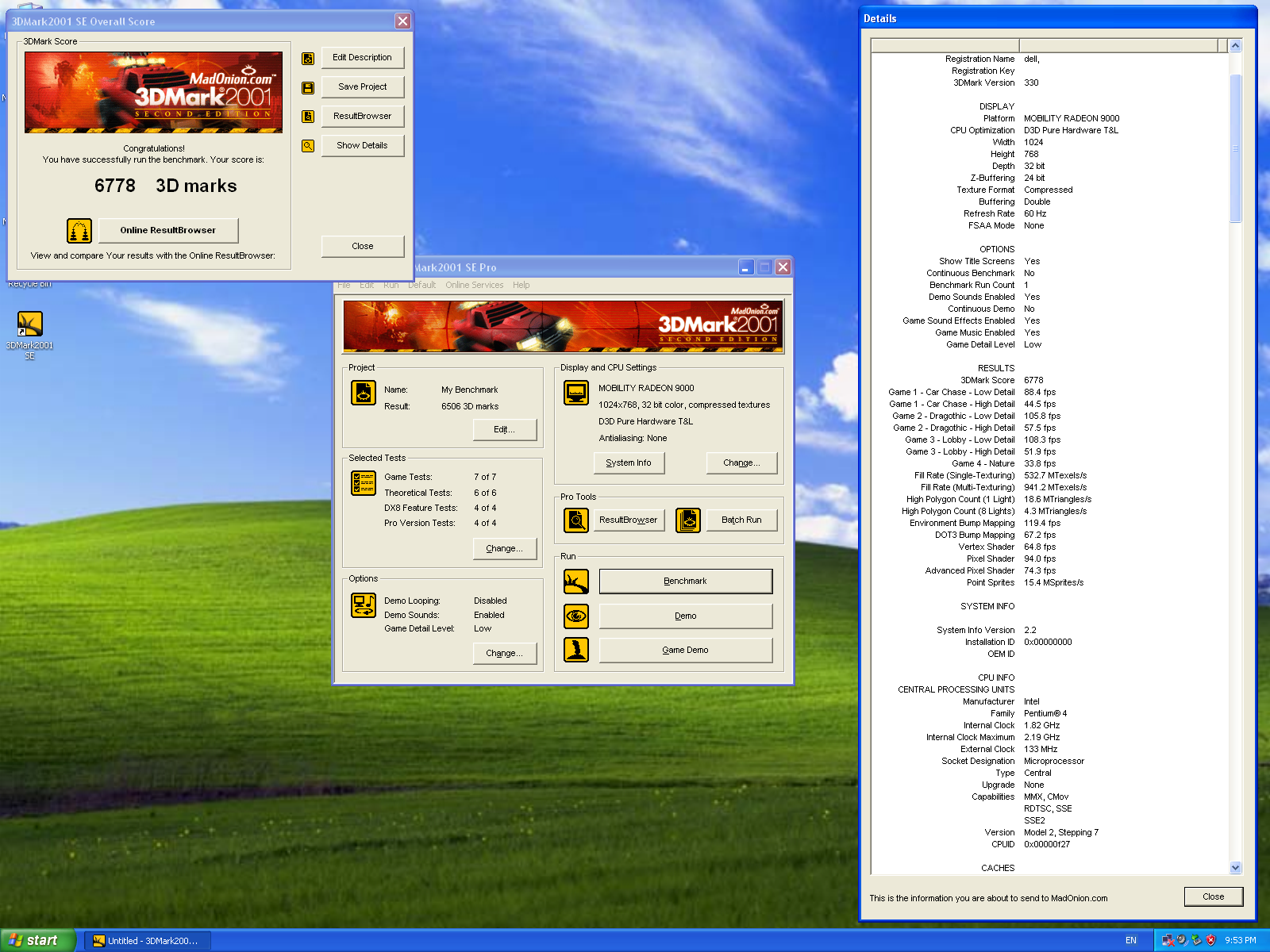Click the ResultBrowser icon in Overall Score window
1270x952 pixels.
click(308, 117)
